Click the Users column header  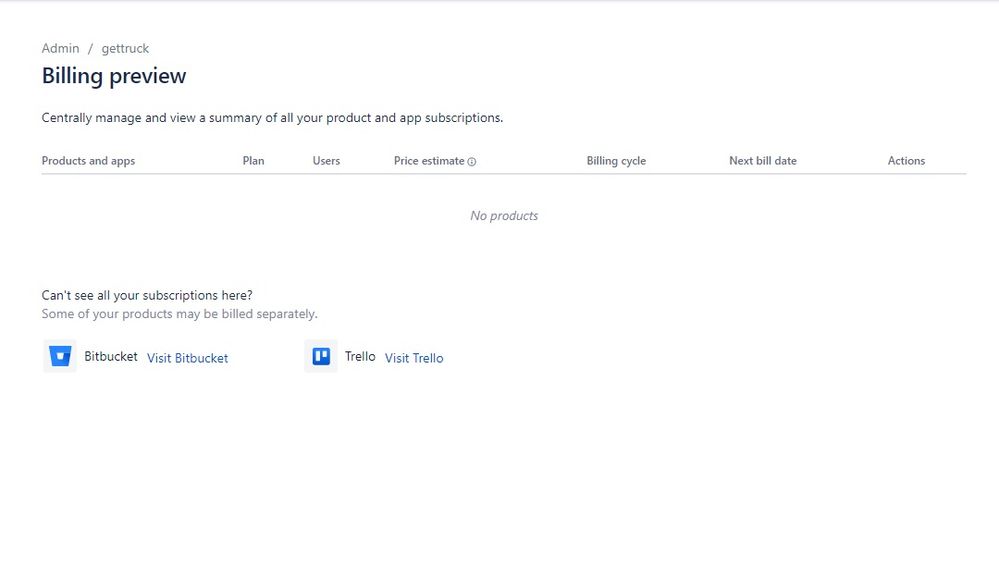tap(326, 161)
